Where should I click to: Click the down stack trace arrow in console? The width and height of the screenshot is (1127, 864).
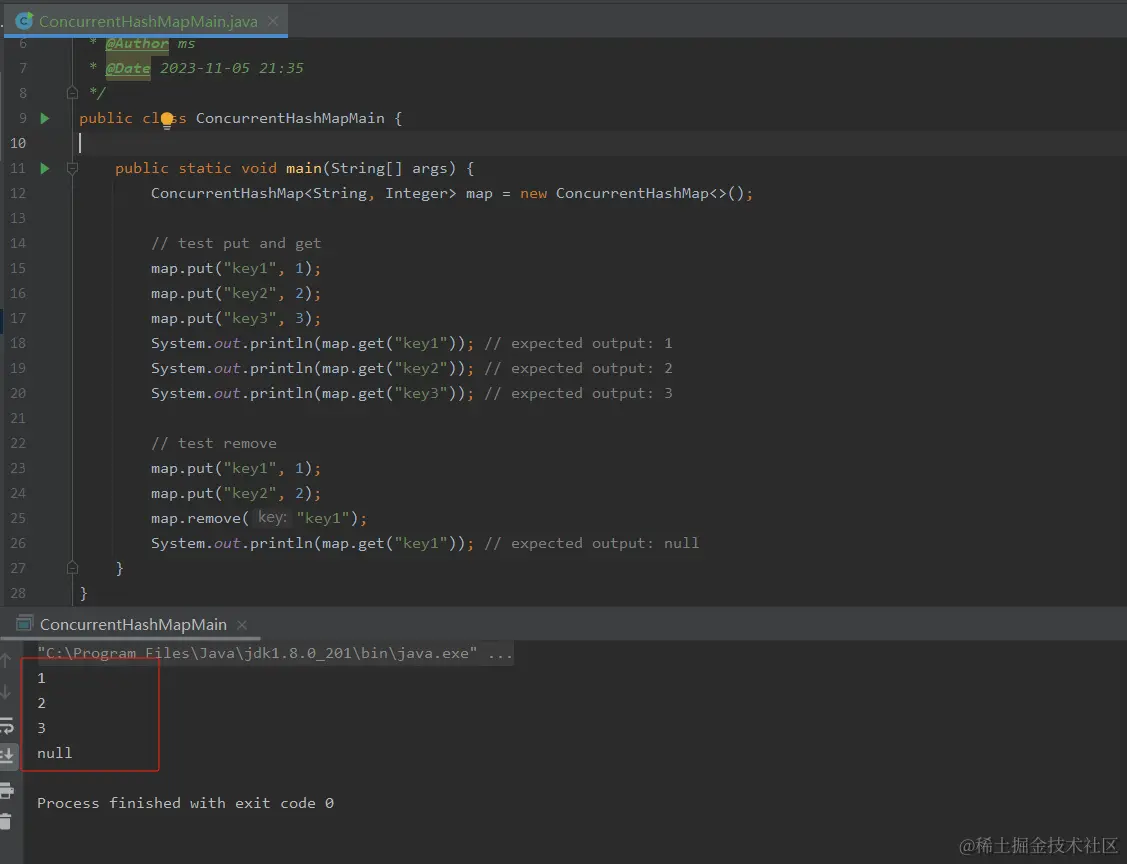click(6, 691)
